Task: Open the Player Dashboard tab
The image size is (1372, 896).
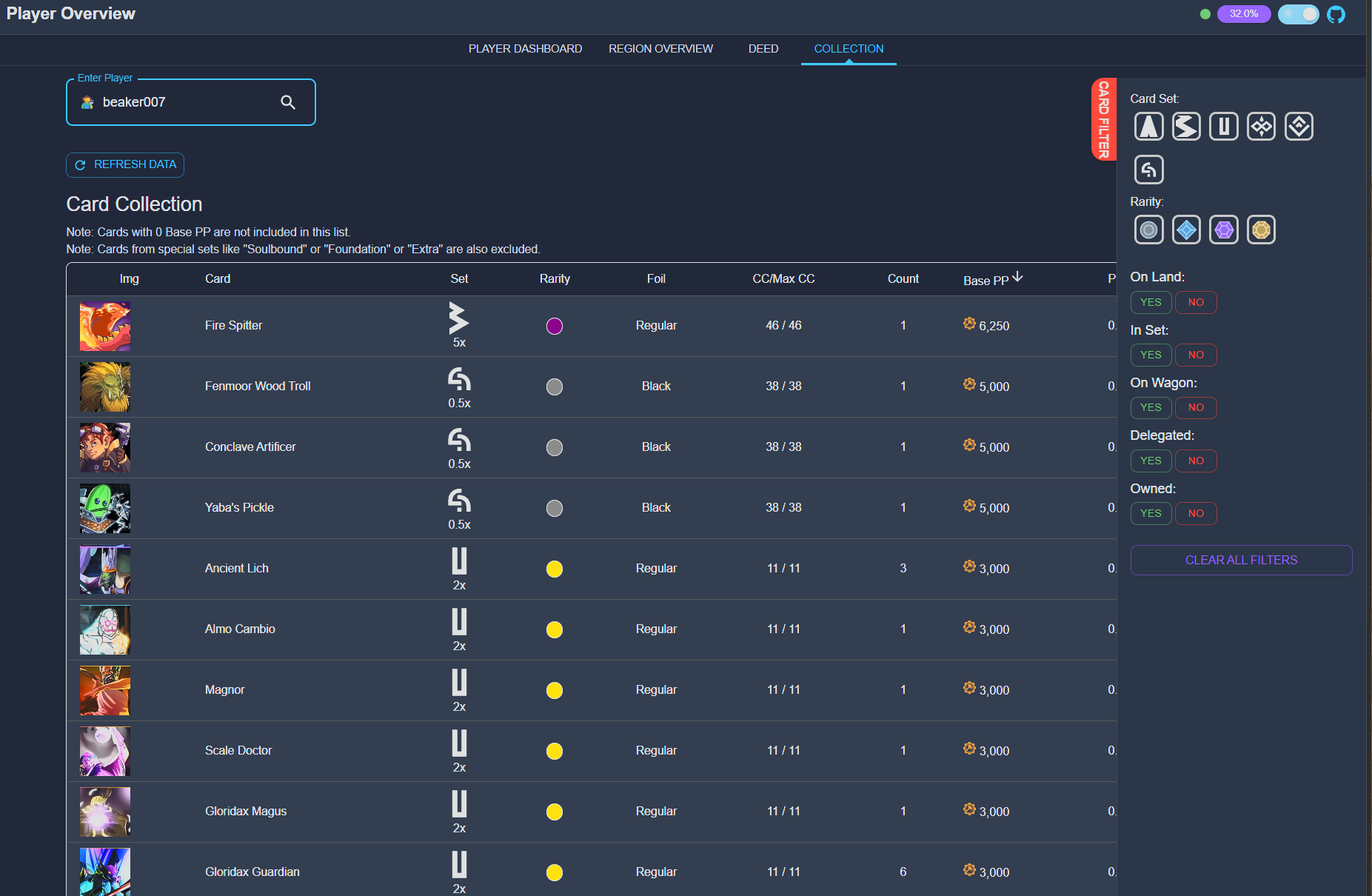Action: click(525, 49)
